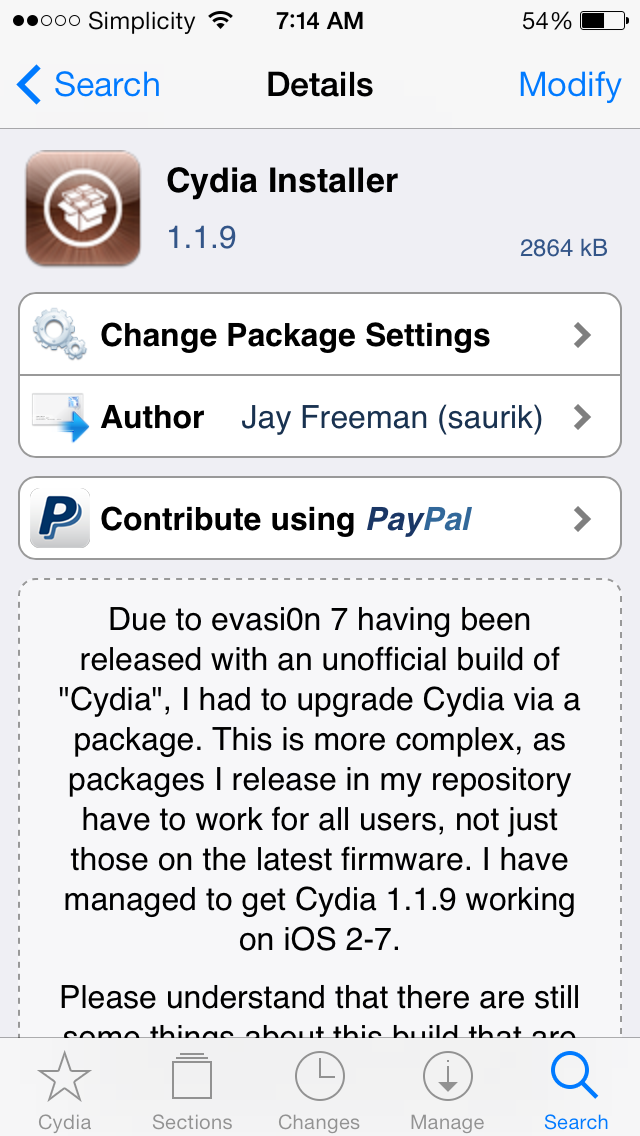
Task: Go to the Manage tab
Action: [x=447, y=1092]
